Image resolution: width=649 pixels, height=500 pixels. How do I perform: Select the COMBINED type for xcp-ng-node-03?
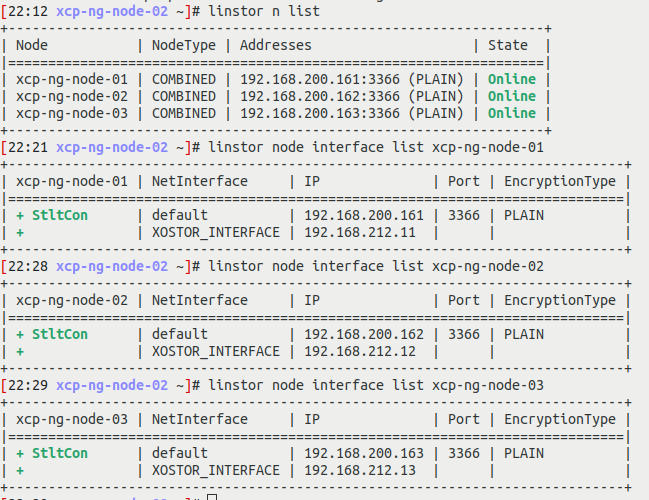pyautogui.click(x=184, y=113)
